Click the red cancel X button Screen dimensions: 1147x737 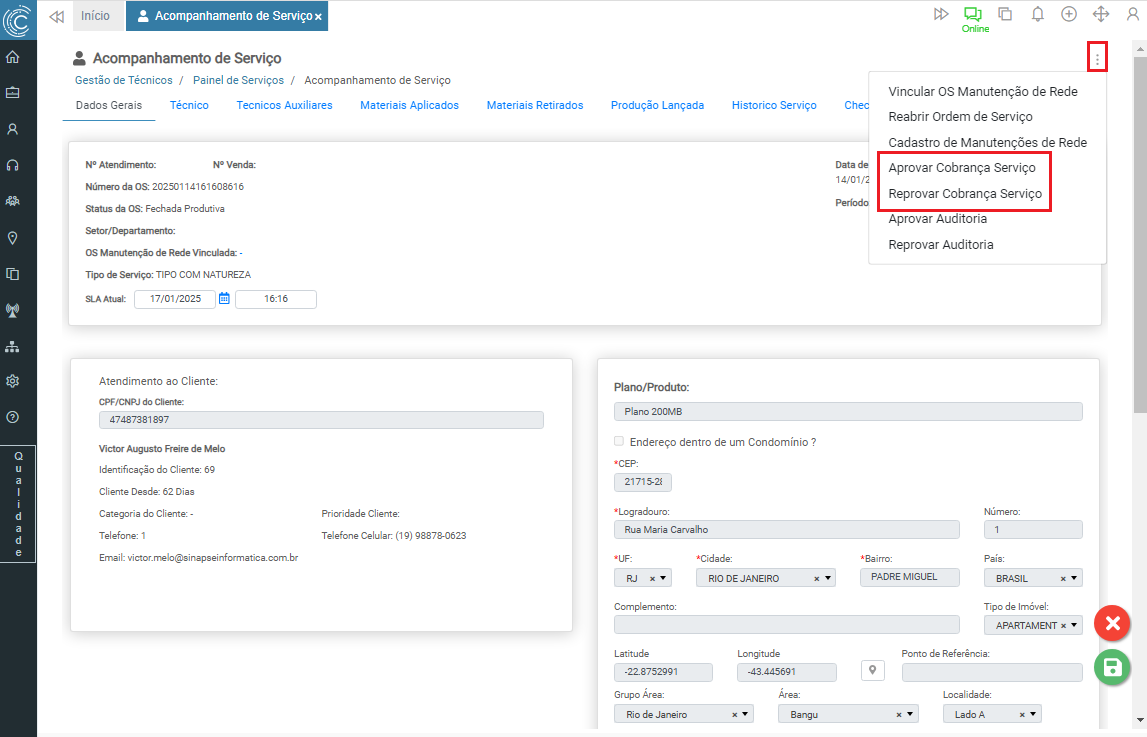pos(1112,624)
